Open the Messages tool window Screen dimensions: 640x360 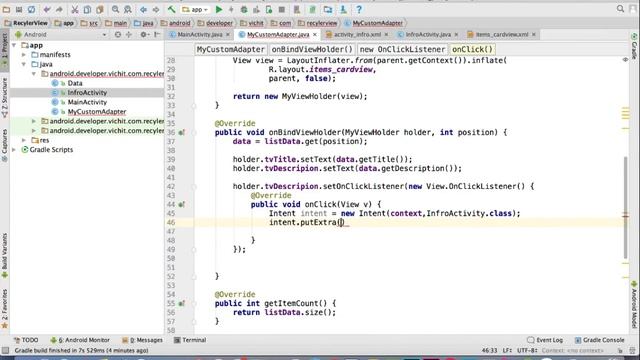pyautogui.click(x=142, y=340)
